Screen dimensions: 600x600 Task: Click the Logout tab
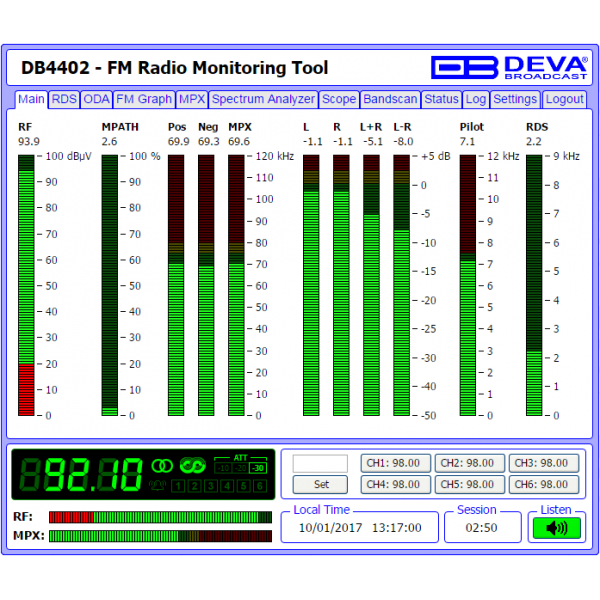tap(564, 99)
